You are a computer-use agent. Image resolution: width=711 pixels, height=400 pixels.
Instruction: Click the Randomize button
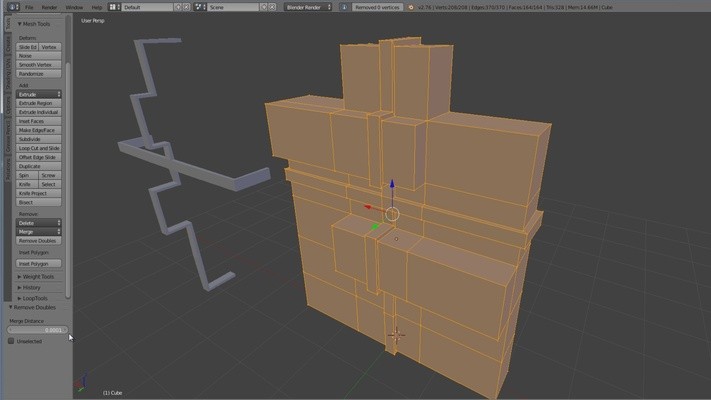pyautogui.click(x=39, y=73)
